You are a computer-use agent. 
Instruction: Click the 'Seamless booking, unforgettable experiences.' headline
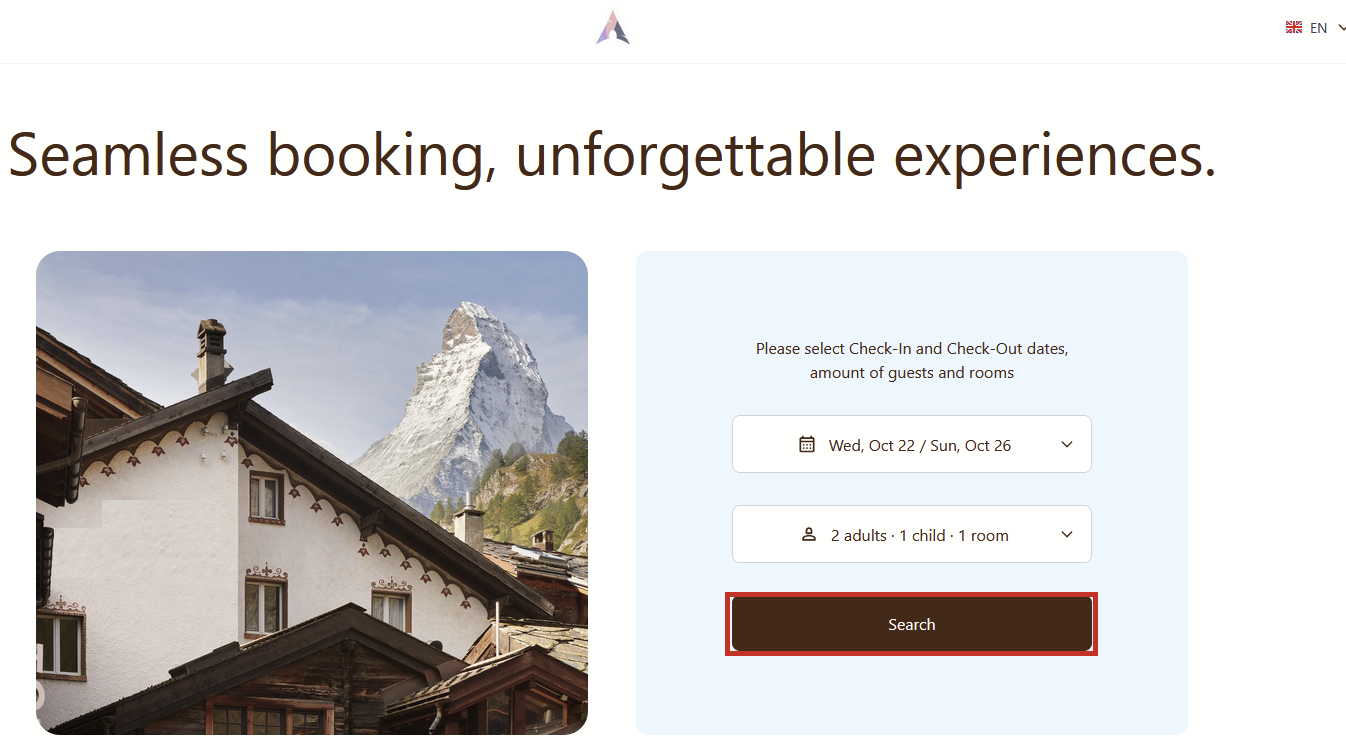612,155
